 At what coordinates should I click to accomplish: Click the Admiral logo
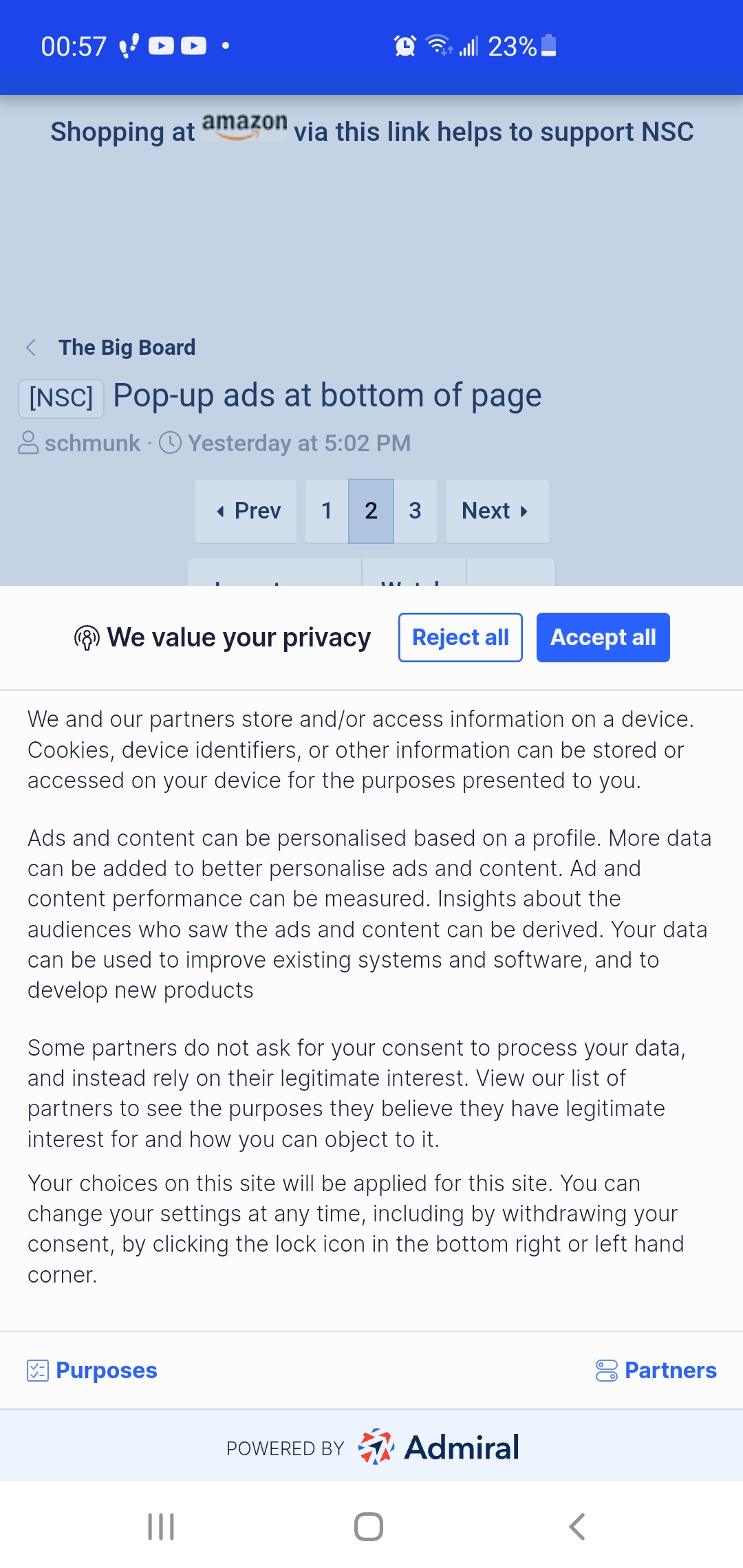(439, 1447)
